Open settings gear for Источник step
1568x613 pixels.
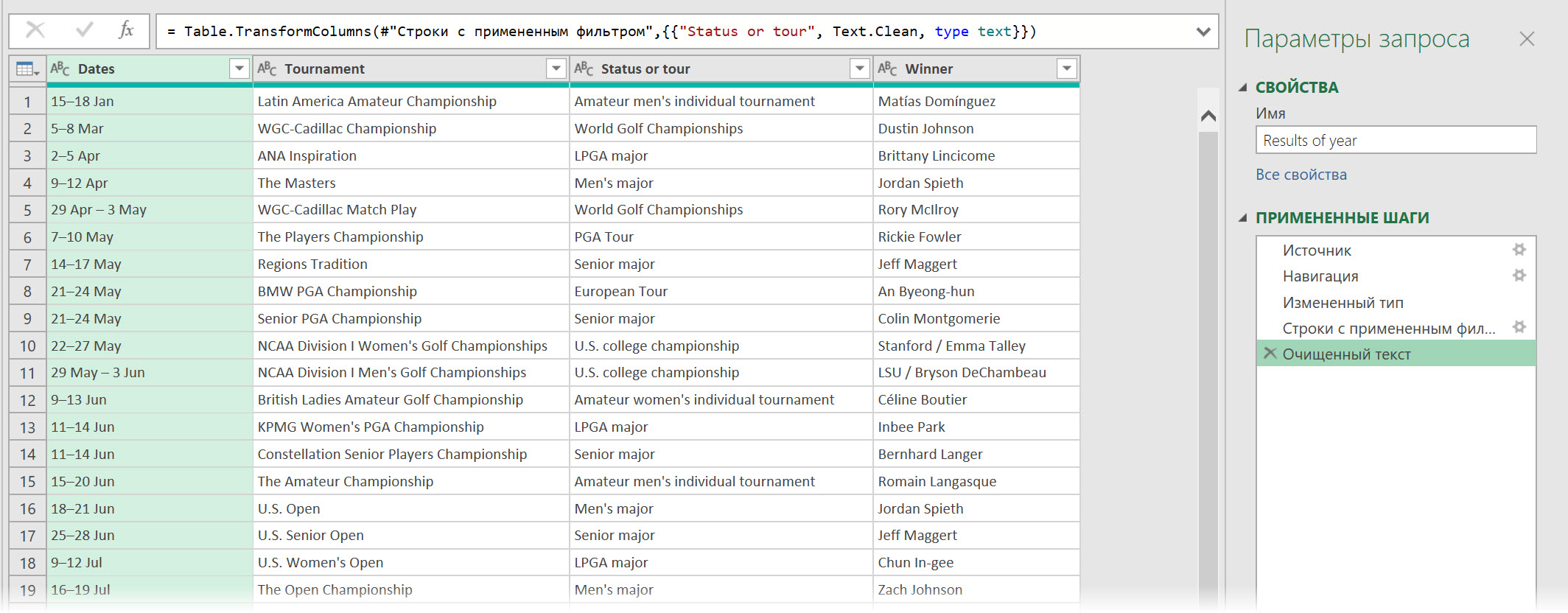click(1519, 250)
